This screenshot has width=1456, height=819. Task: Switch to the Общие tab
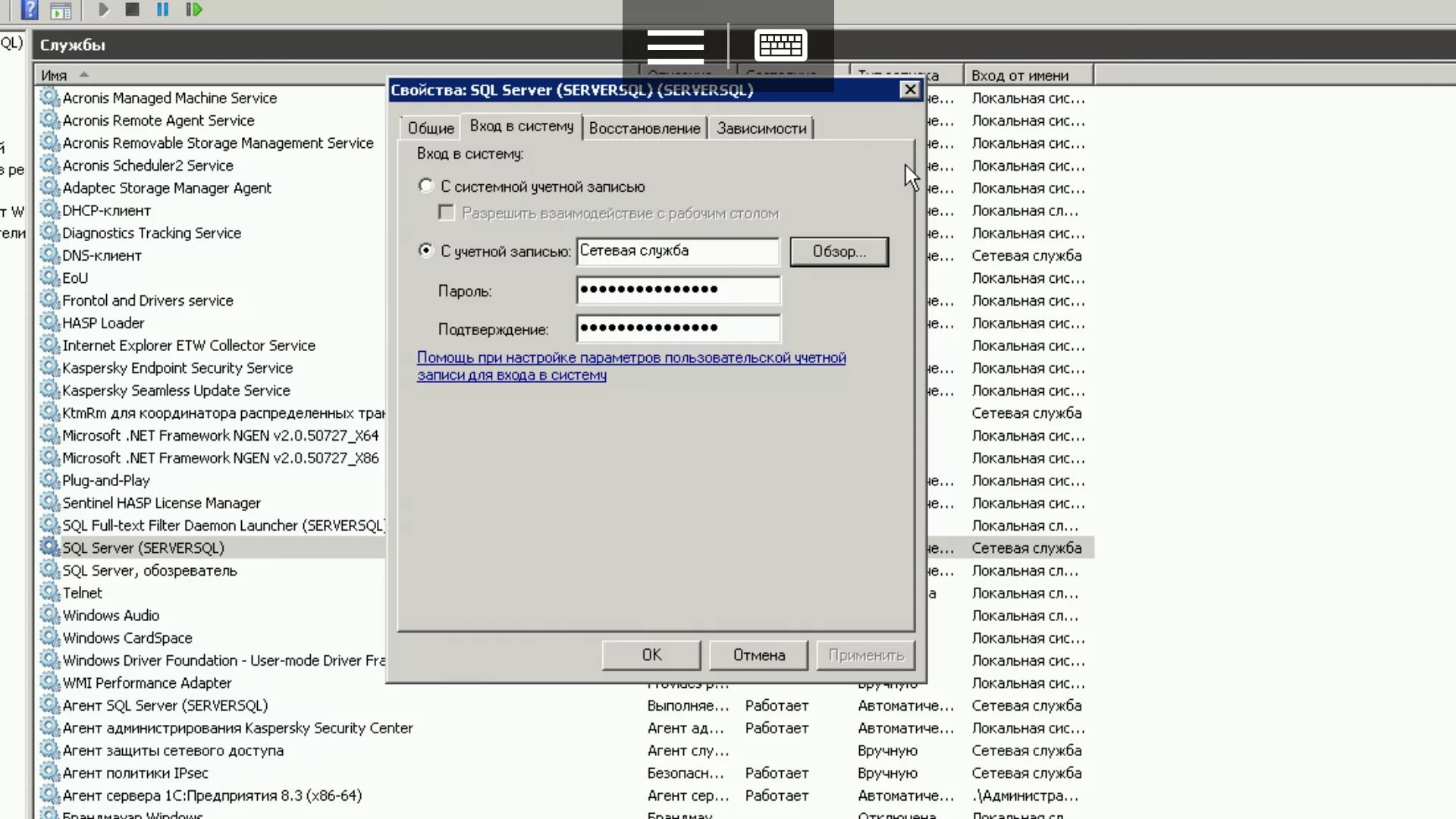click(x=431, y=128)
